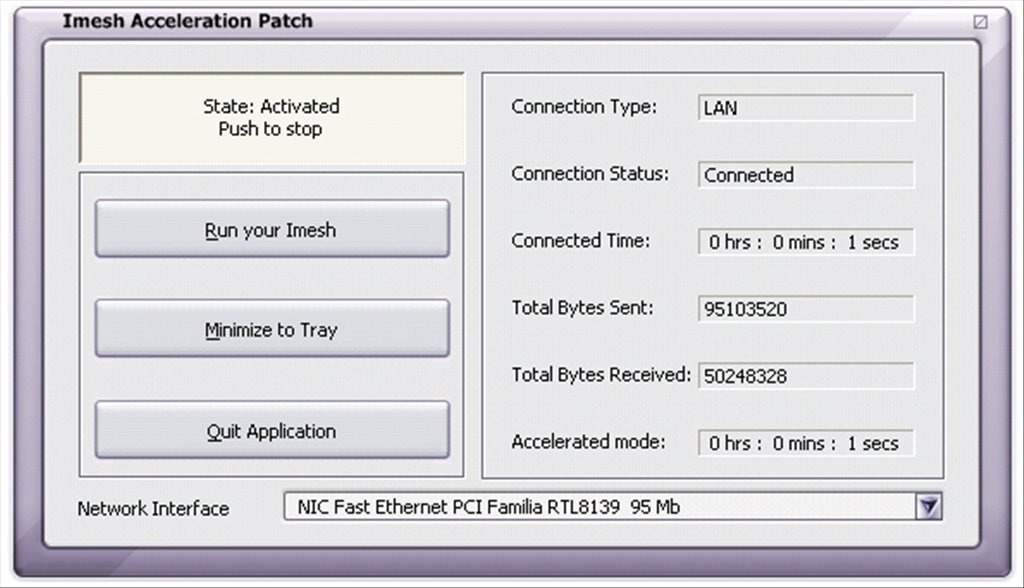This screenshot has height=588, width=1024.
Task: Click the Connected Time label
Action: tap(581, 240)
